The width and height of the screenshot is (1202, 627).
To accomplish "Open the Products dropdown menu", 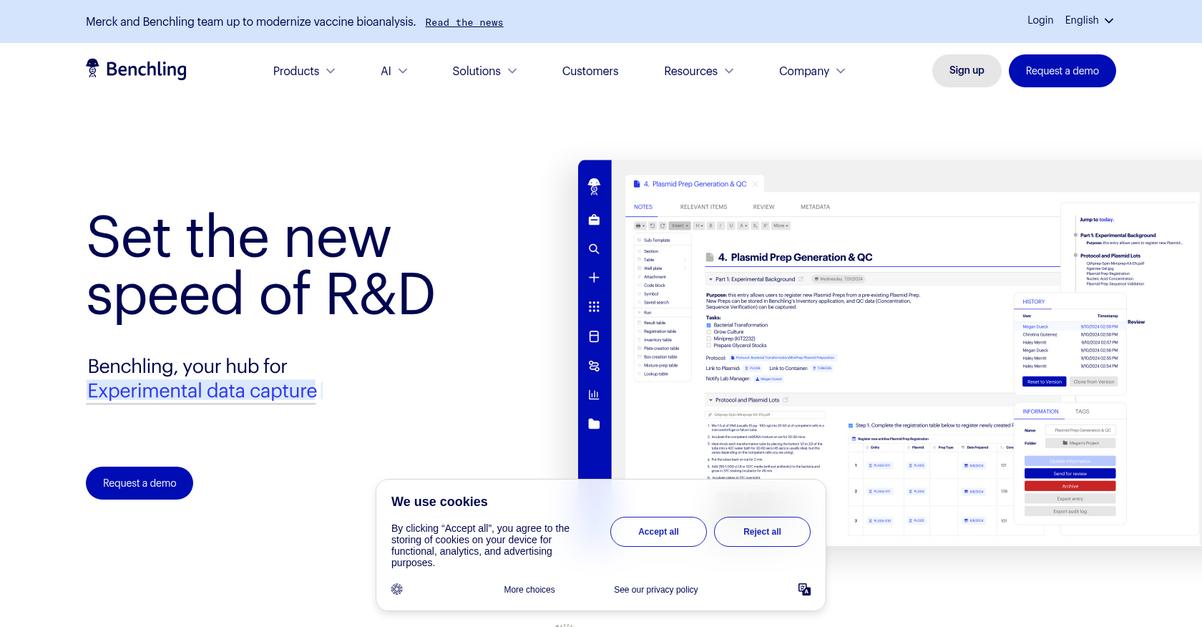I will pyautogui.click(x=304, y=71).
